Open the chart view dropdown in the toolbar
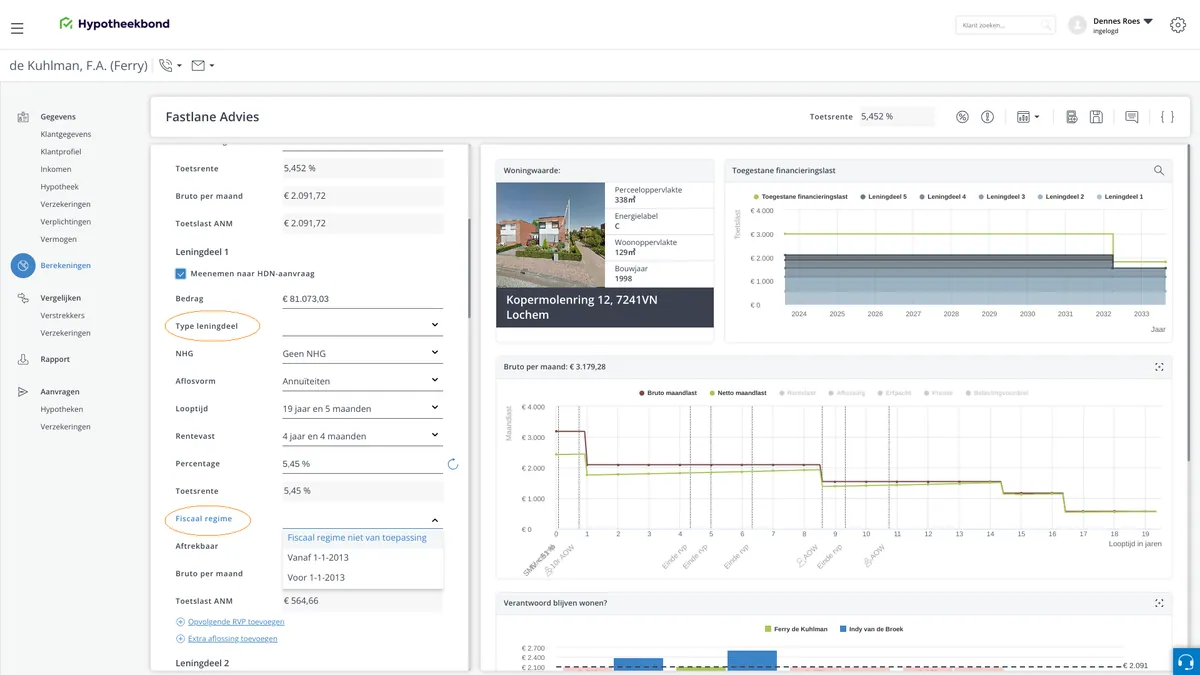 tap(1028, 117)
